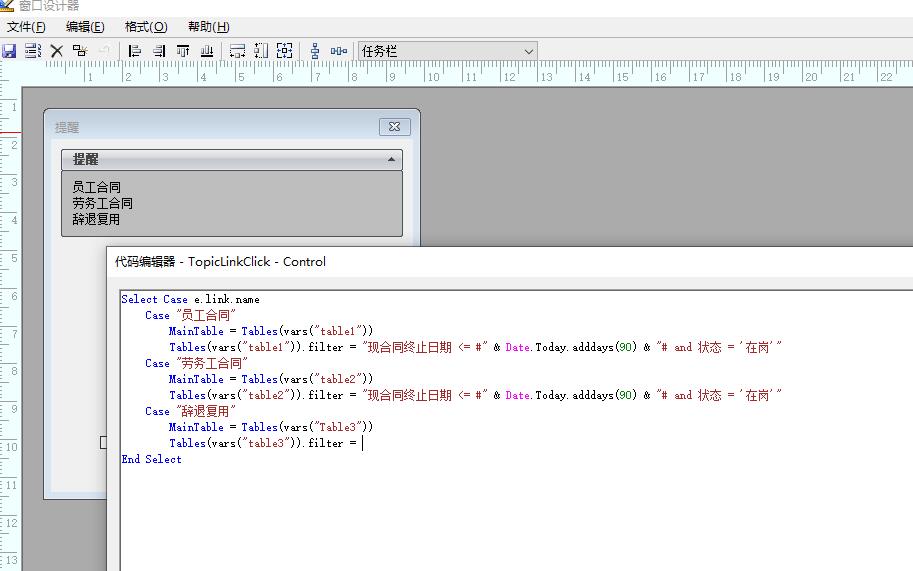Open the 格式(O) menu
Viewport: 913px width, 571px height.
(x=146, y=27)
